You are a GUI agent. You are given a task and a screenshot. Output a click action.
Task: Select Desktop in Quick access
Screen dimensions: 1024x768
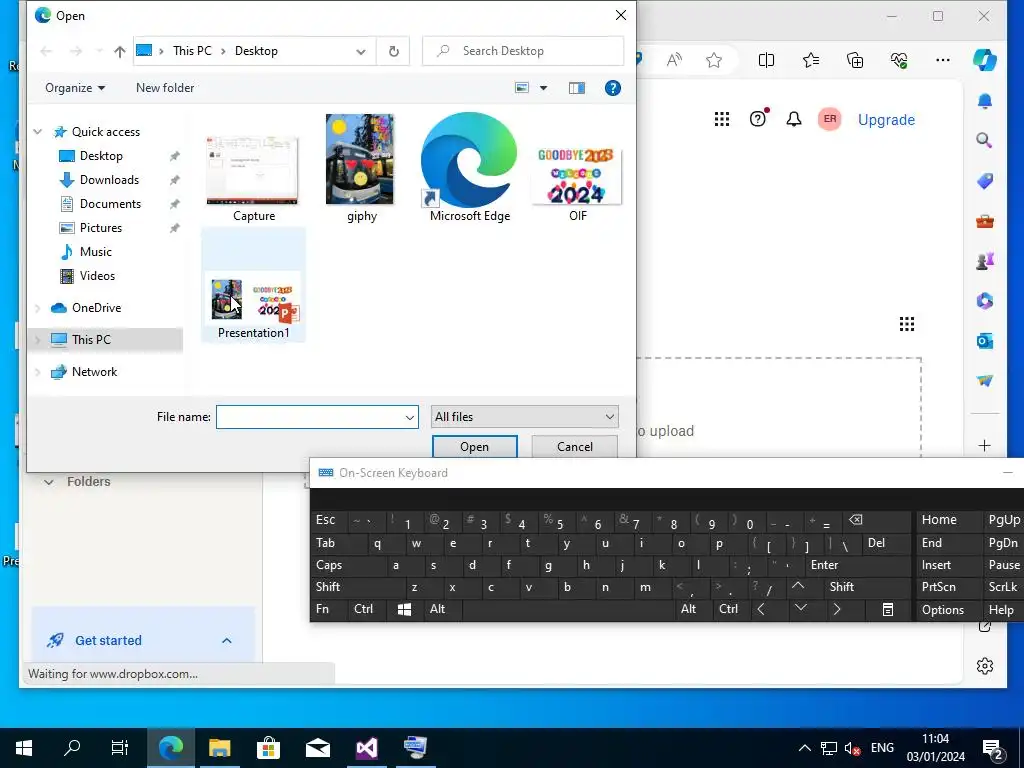coord(101,156)
